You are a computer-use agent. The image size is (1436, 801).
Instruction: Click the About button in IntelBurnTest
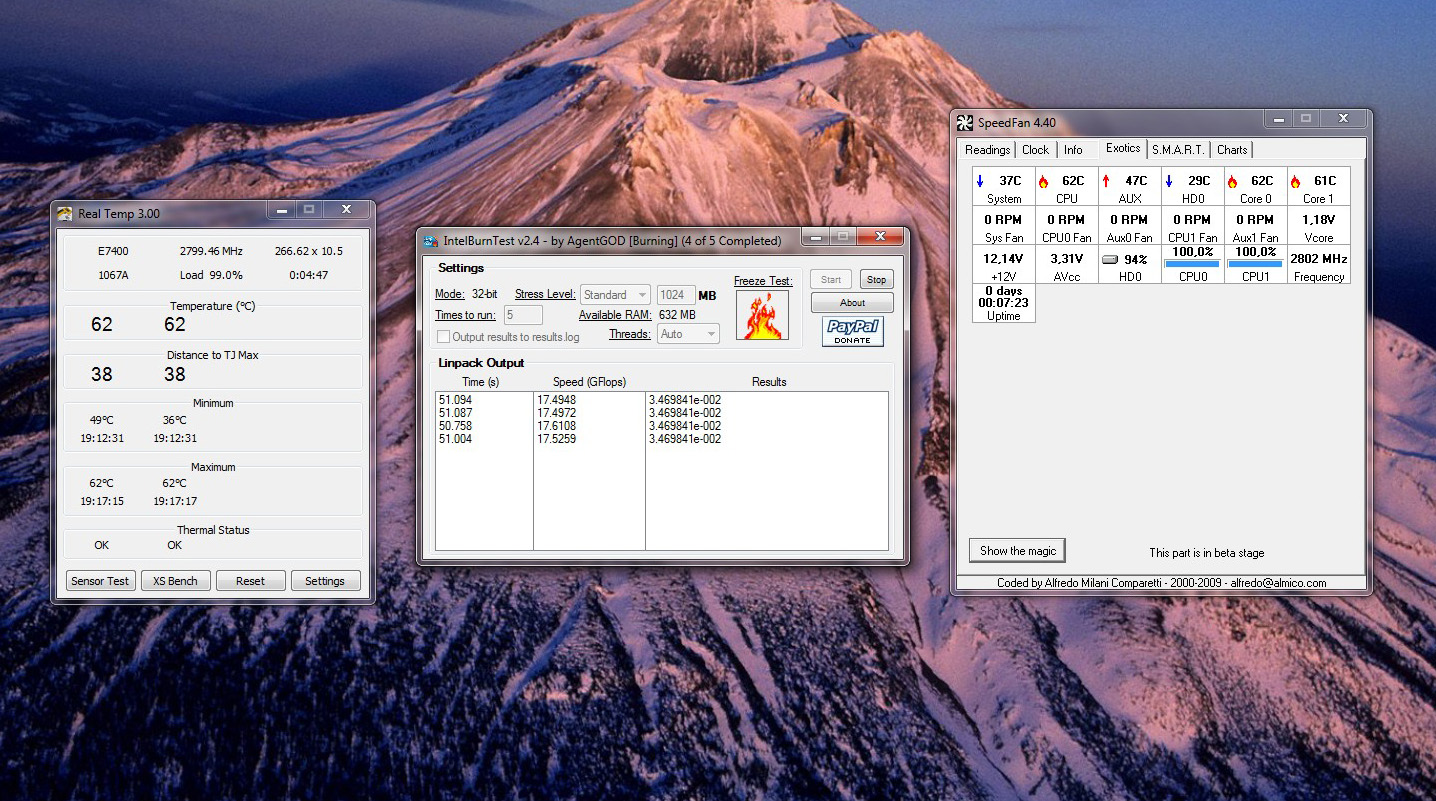tap(852, 303)
